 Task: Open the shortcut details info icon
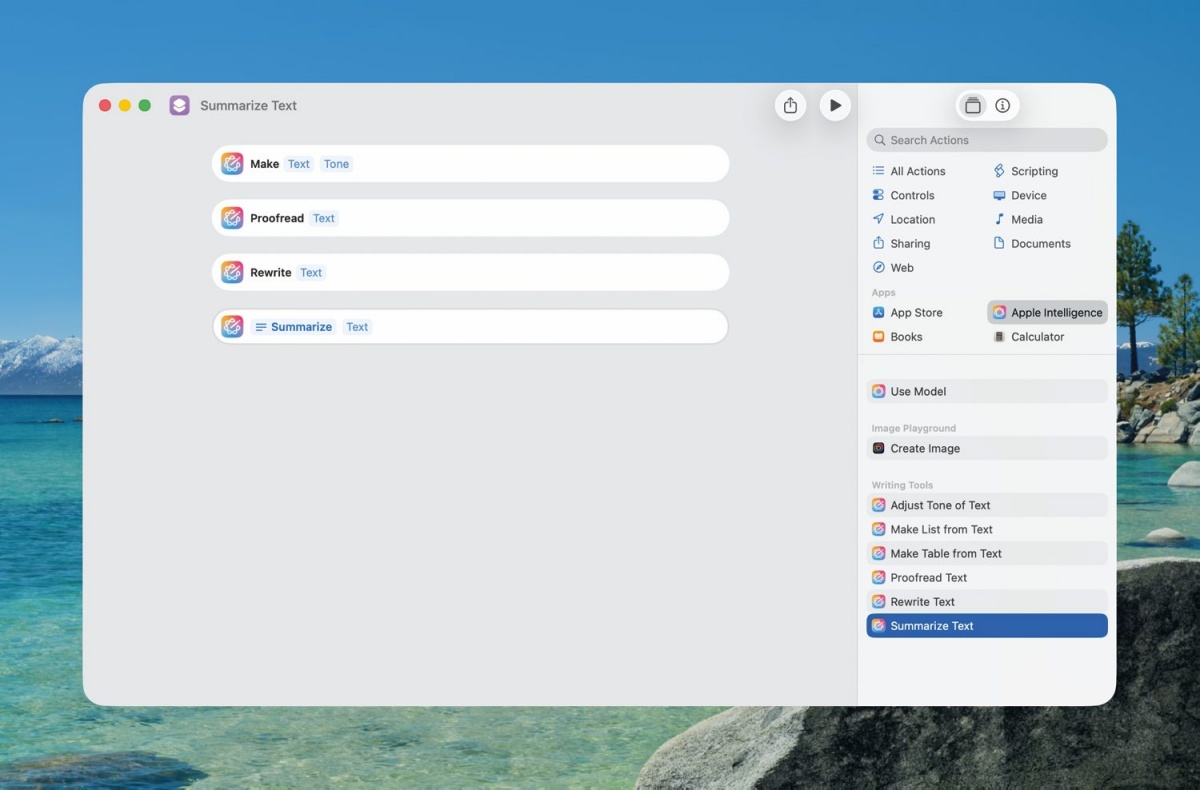point(1003,105)
